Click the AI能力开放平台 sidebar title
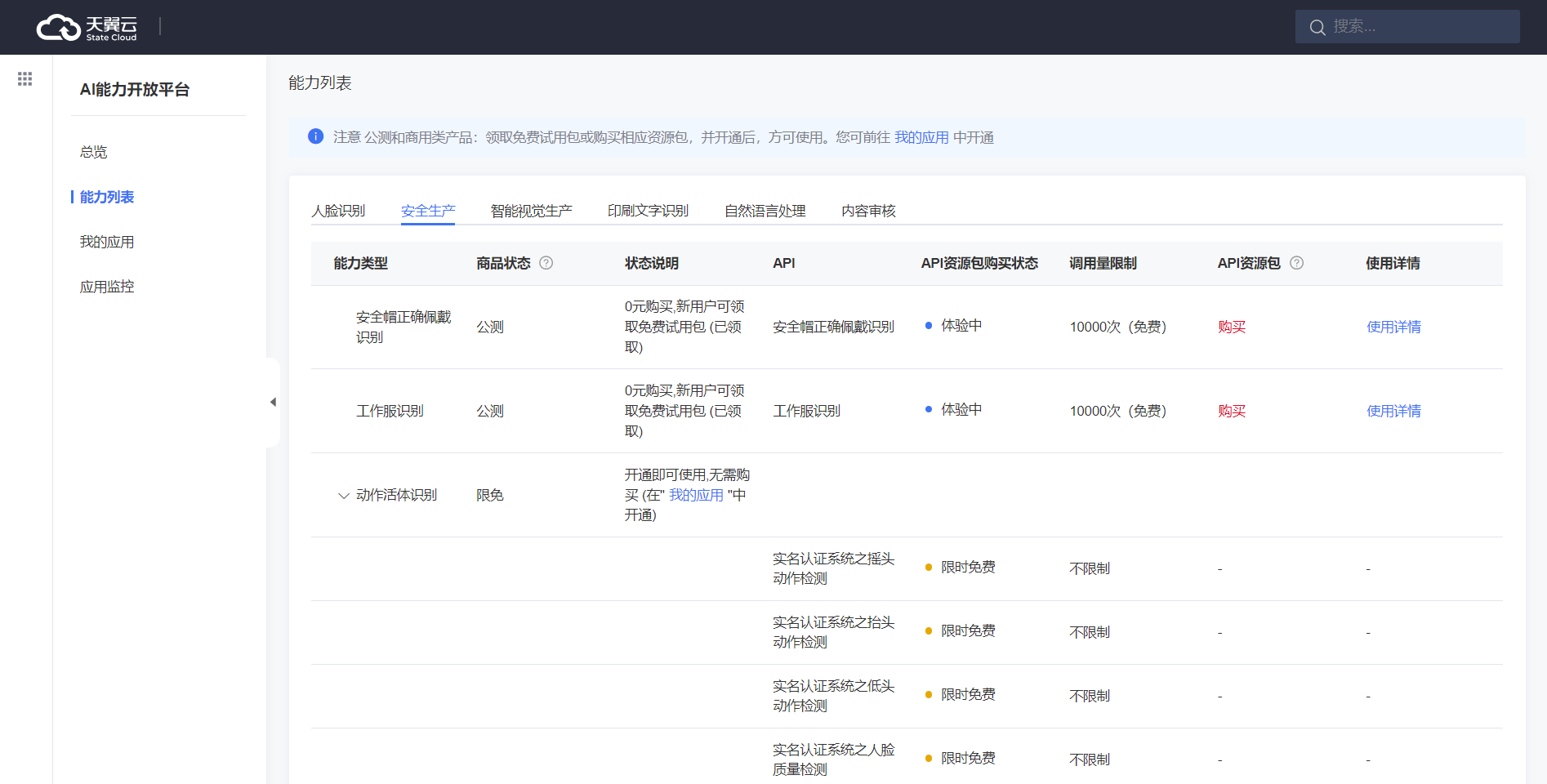This screenshot has height=784, width=1547. 135,90
